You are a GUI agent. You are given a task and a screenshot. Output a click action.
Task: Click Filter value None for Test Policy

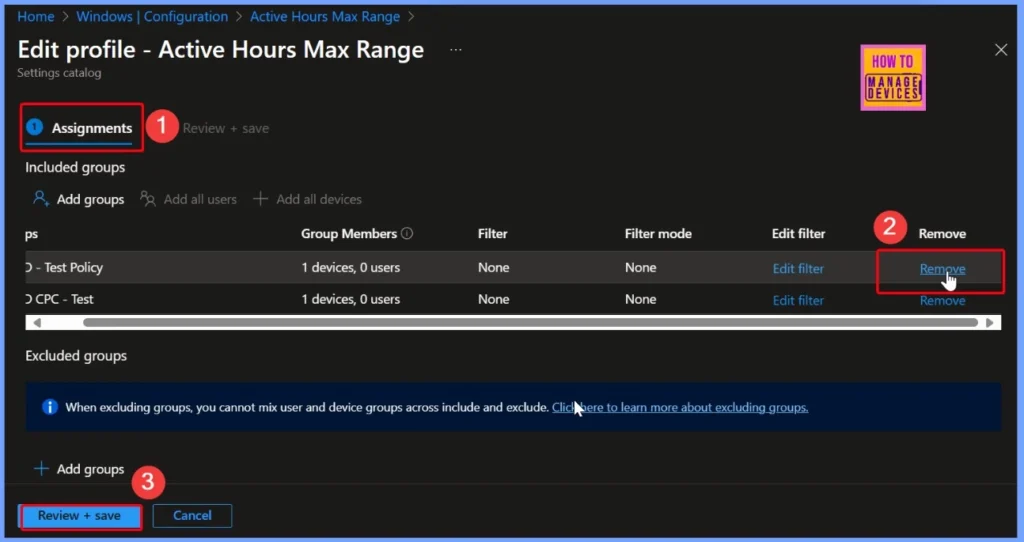click(493, 267)
